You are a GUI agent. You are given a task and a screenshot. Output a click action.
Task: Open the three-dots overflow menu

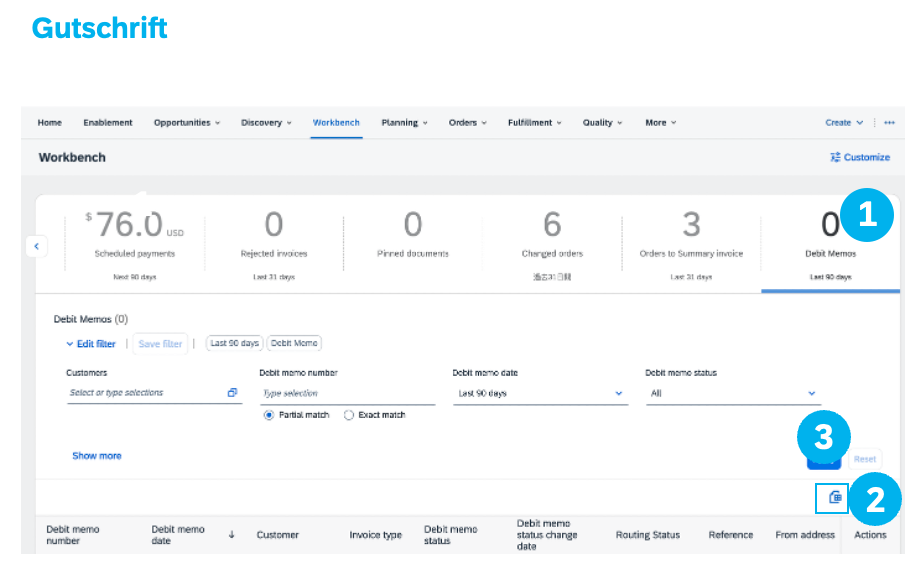[889, 123]
